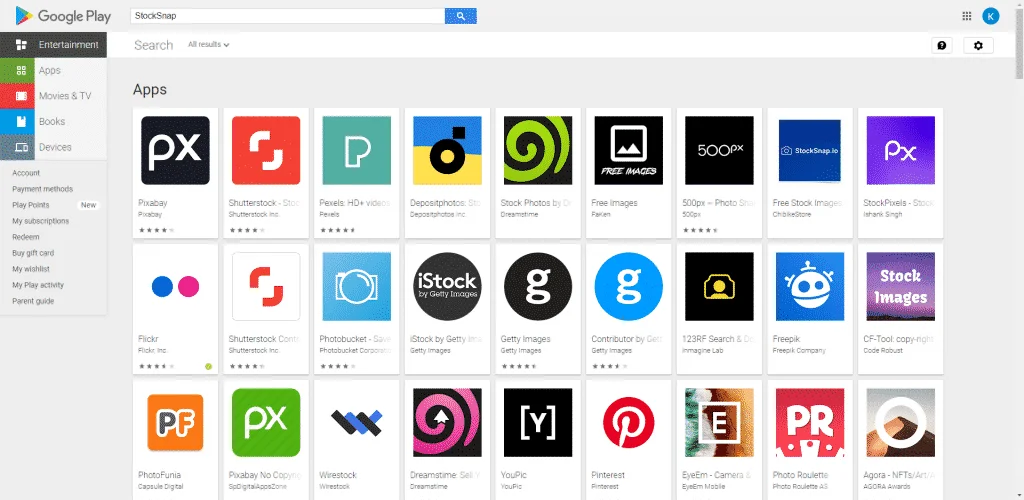Open the Parent guide link

point(33,301)
